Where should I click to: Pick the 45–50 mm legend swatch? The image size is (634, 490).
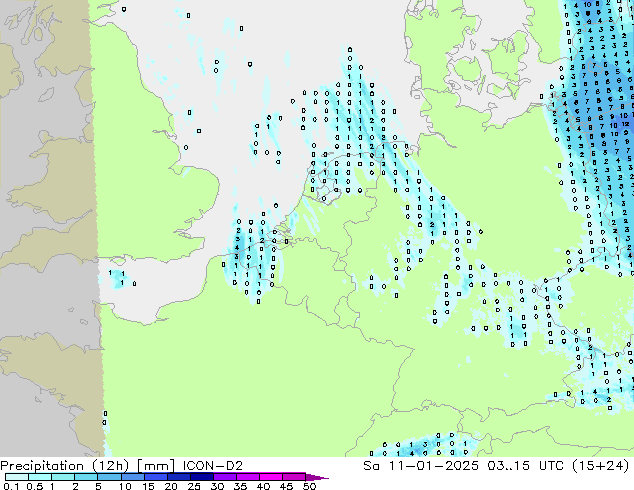pyautogui.click(x=294, y=477)
